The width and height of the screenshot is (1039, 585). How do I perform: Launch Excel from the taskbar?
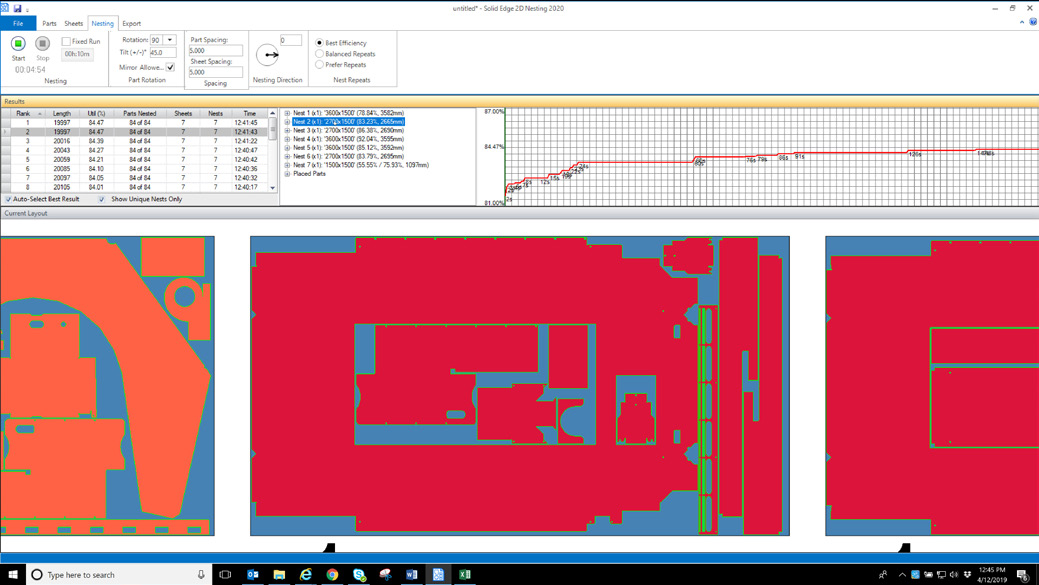(x=464, y=575)
